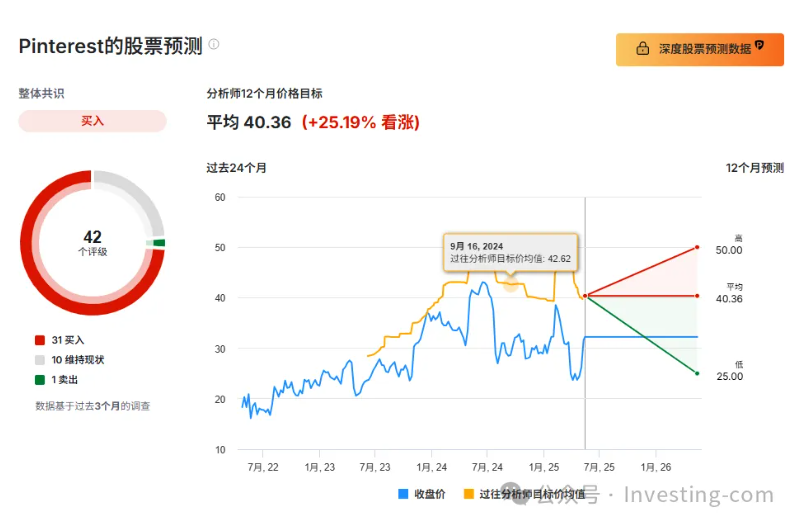This screenshot has height=519, width=789.
Task: Click the green sell segment of donut
Action: click(x=159, y=243)
